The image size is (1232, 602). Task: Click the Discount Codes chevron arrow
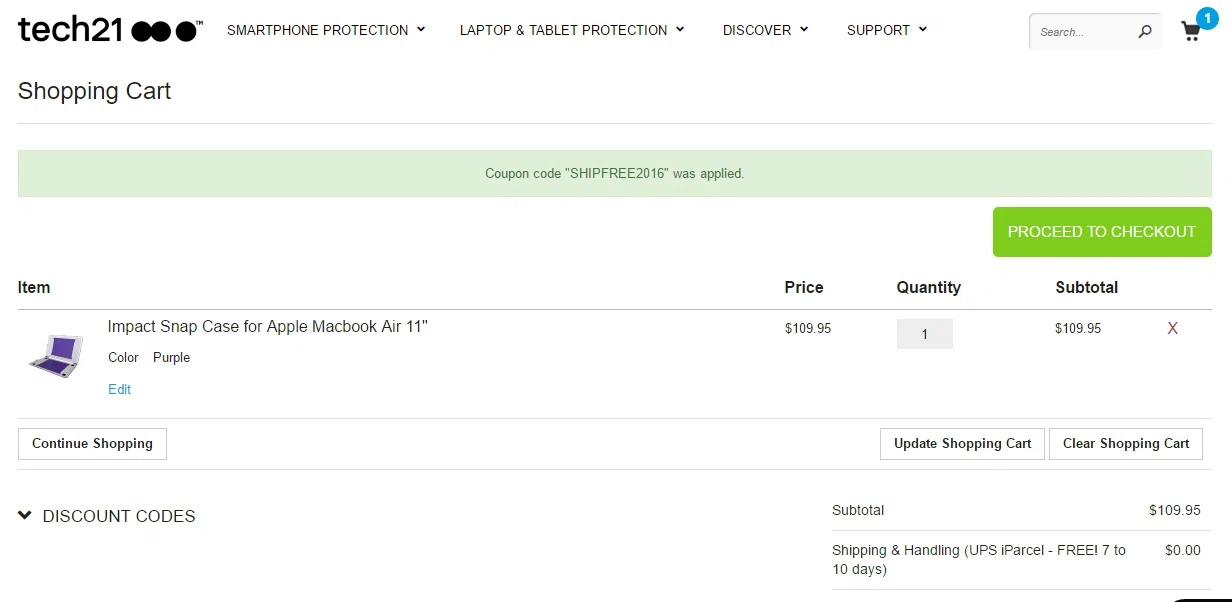25,516
